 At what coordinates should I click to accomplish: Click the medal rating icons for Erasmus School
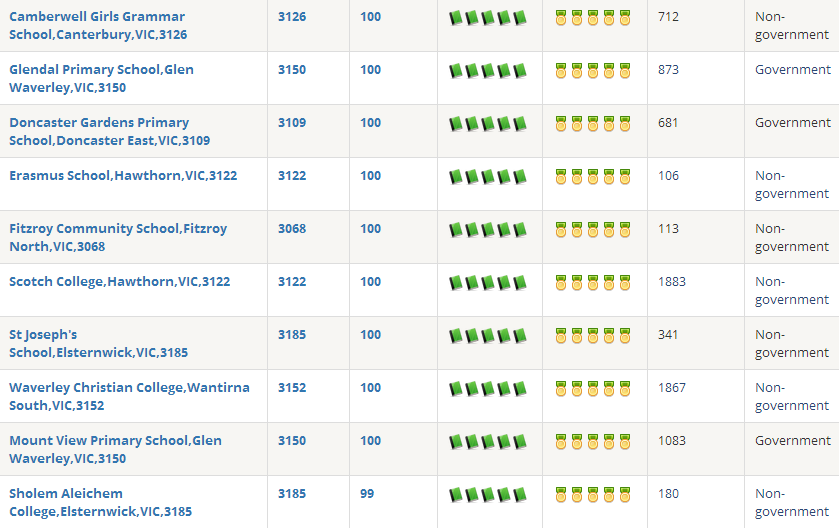[593, 177]
